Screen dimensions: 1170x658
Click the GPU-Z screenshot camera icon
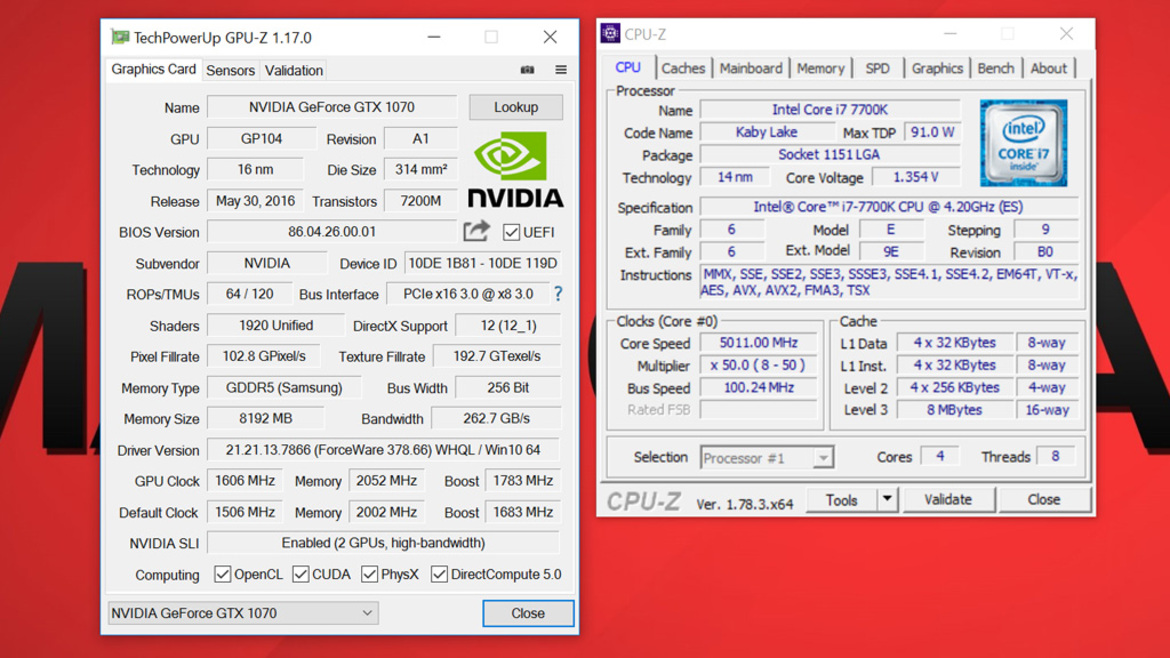tap(528, 69)
